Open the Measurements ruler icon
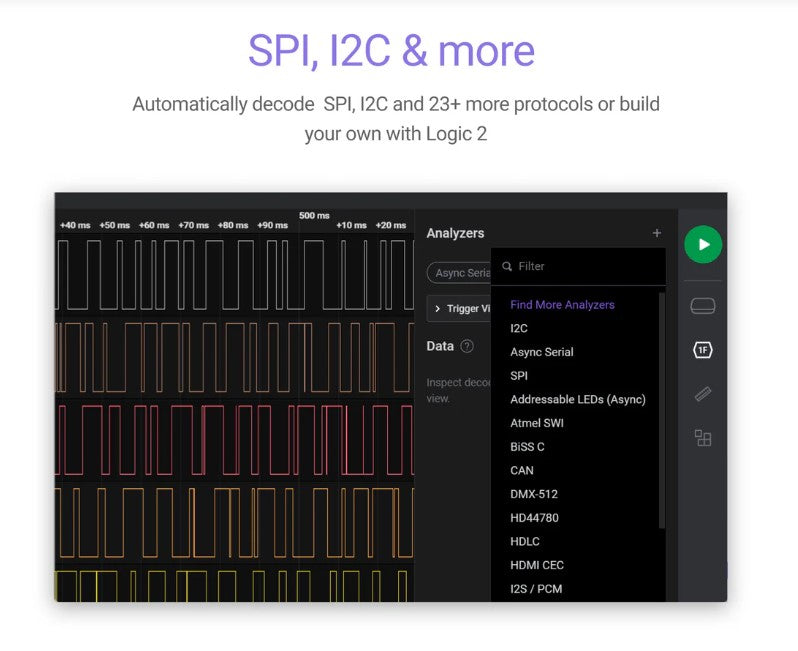This screenshot has height=651, width=798. click(703, 394)
